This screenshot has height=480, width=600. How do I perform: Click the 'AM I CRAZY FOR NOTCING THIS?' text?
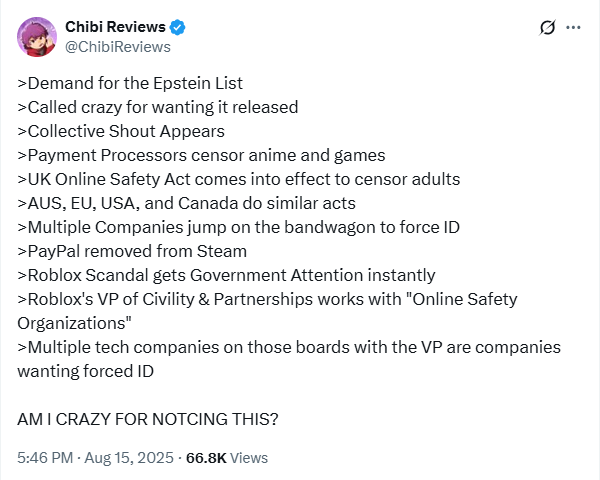pos(148,419)
